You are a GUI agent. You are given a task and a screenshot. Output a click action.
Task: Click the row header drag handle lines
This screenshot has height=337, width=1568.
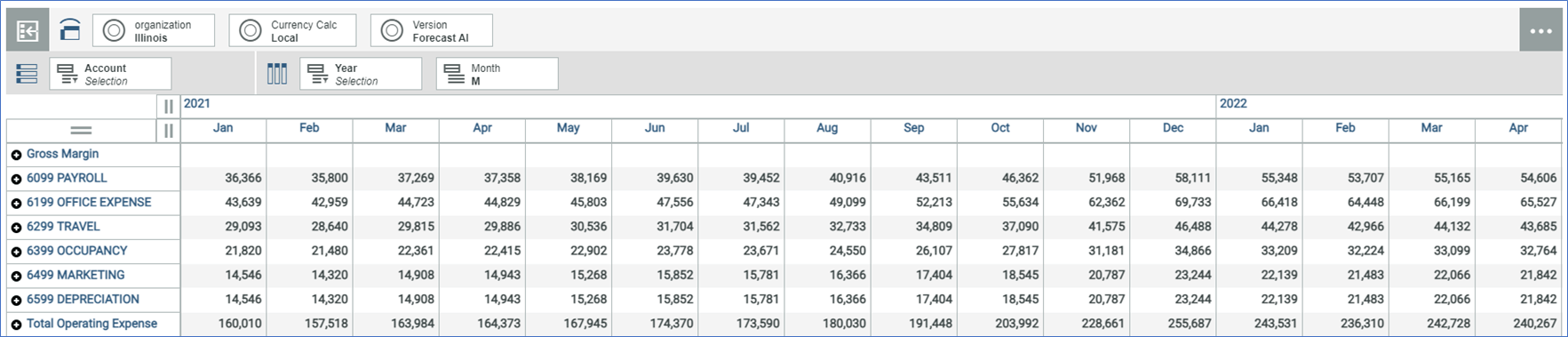point(81,131)
